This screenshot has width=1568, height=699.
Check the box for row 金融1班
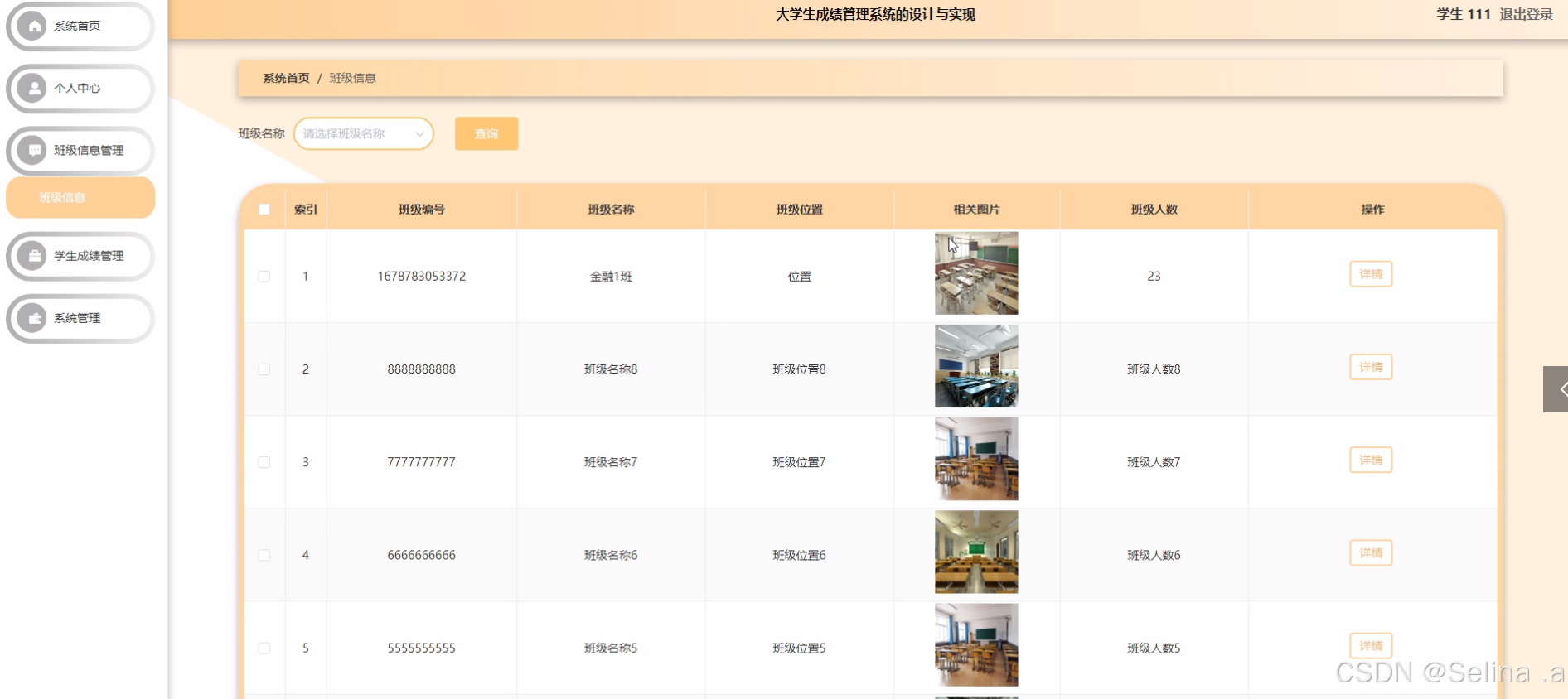(264, 277)
